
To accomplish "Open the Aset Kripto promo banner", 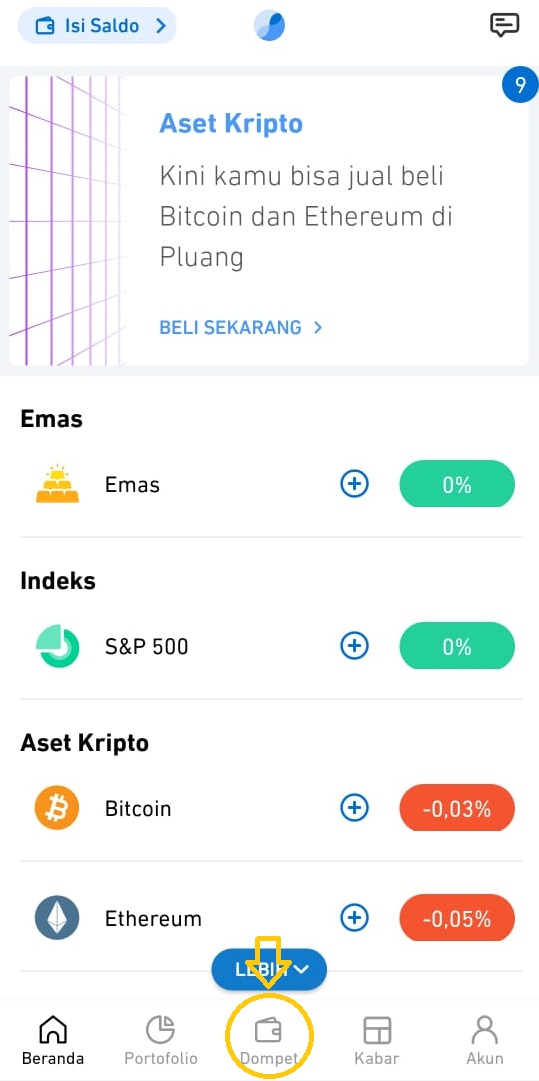I will [269, 221].
